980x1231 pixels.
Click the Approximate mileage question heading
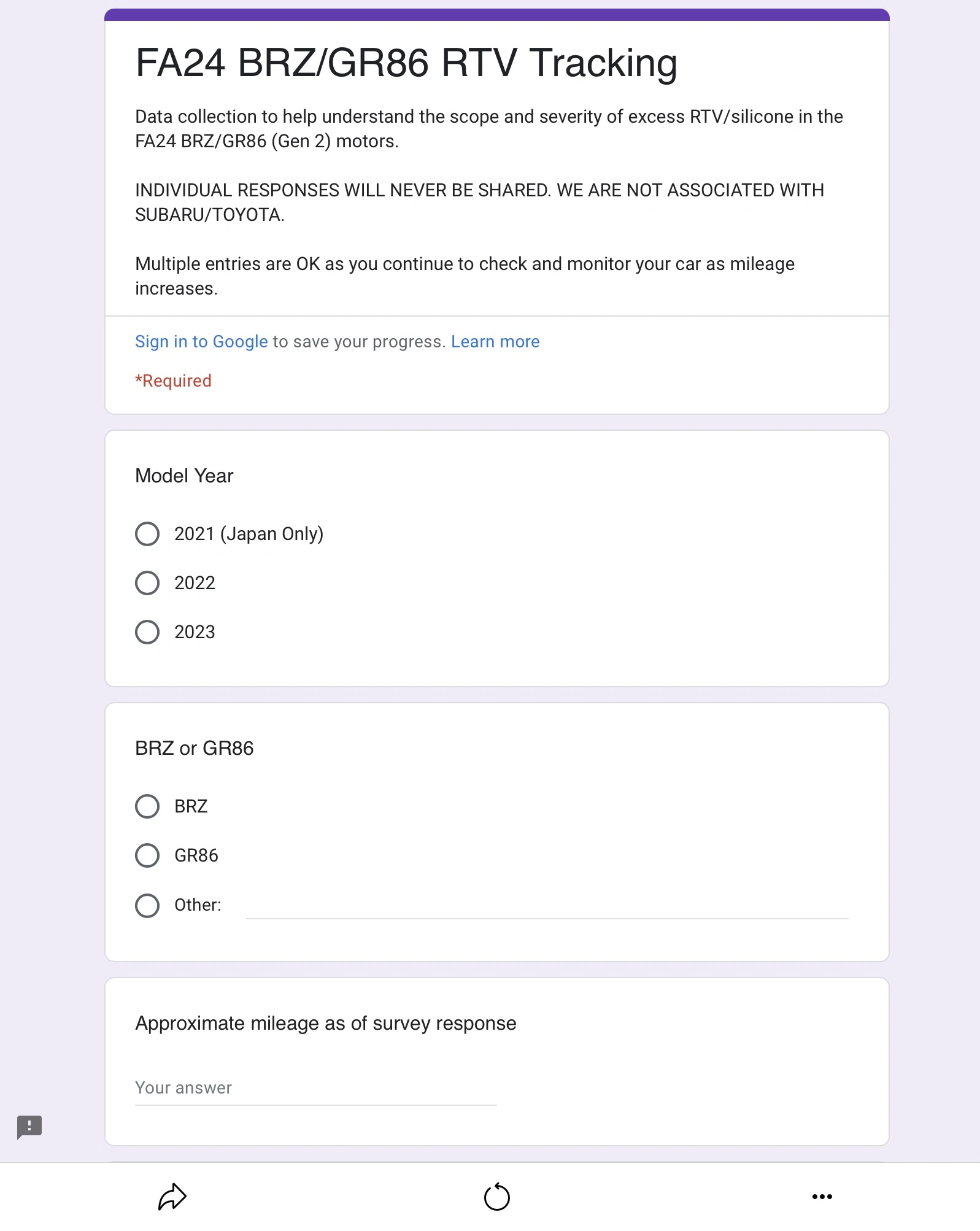pyautogui.click(x=326, y=1024)
